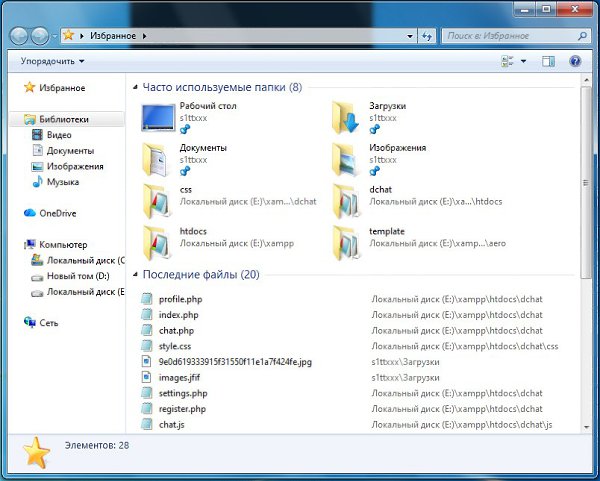Open the Упорядочить dropdown menu

pos(52,61)
